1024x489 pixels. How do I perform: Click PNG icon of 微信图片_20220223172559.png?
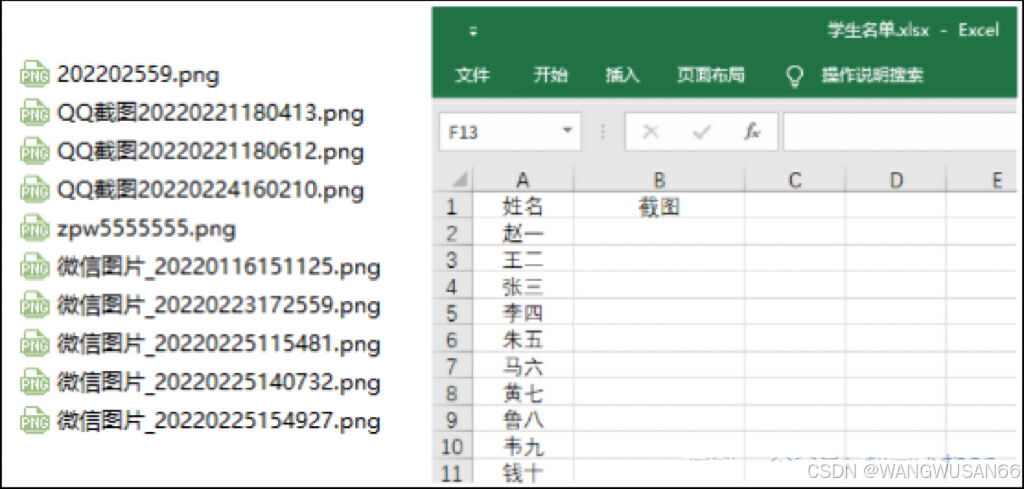click(x=35, y=305)
